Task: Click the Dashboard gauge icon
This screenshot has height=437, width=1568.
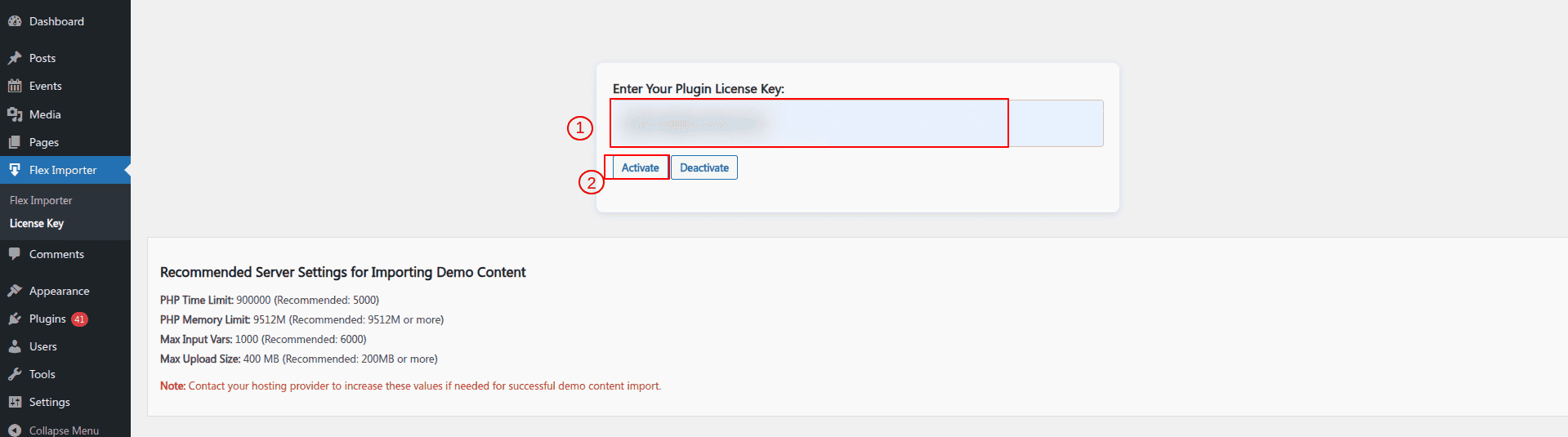Action: [x=15, y=21]
